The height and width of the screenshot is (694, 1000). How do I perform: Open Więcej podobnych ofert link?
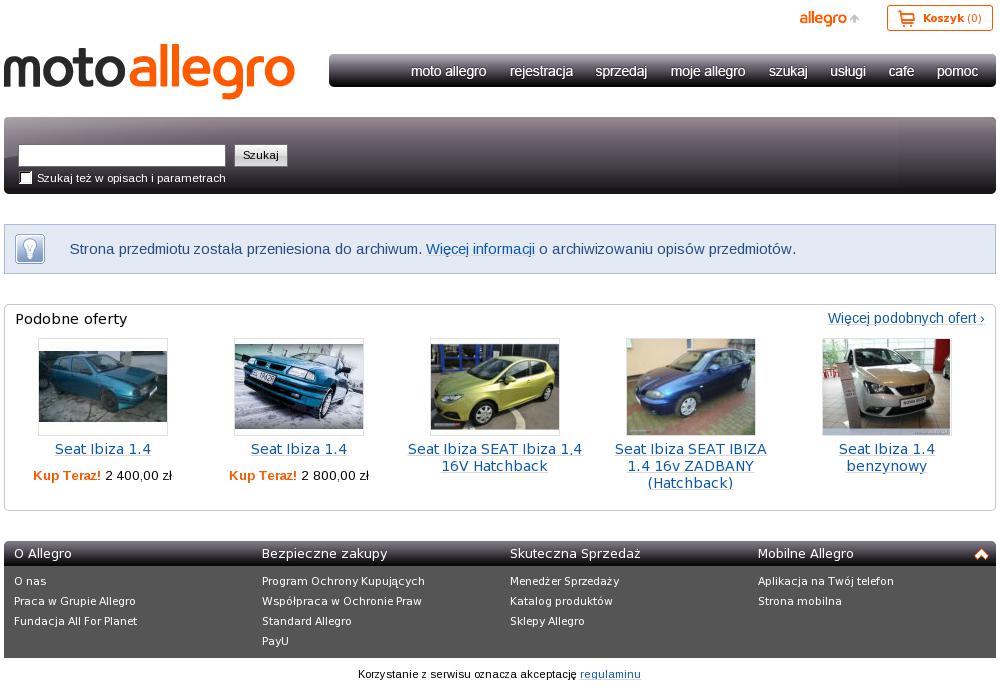(906, 318)
